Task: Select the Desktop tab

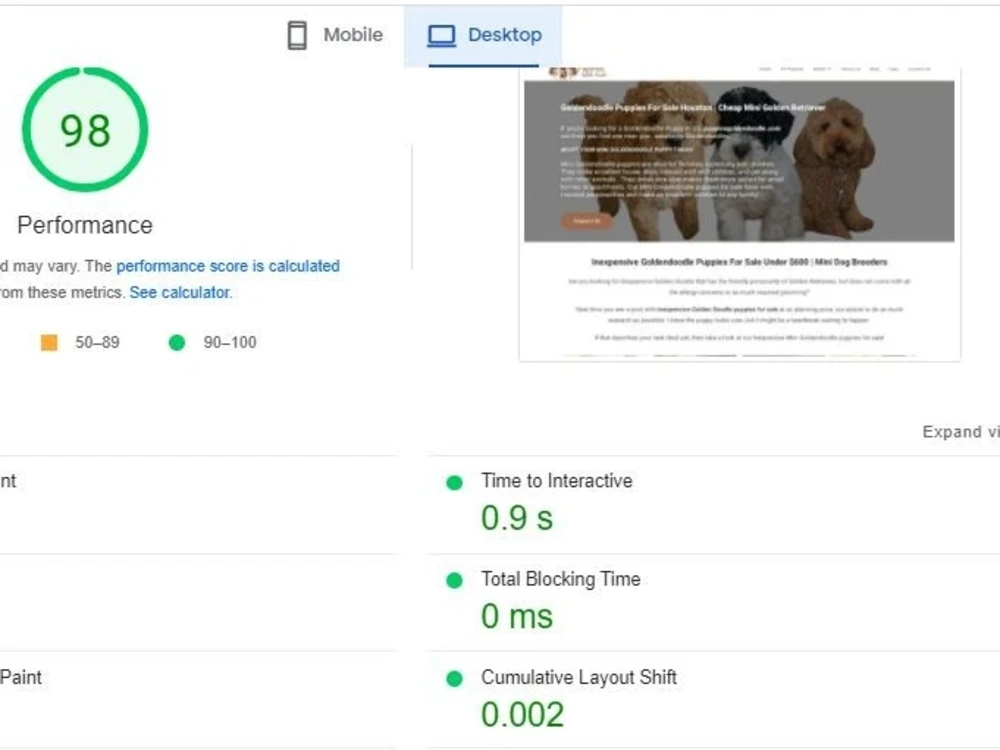Action: pyautogui.click(x=483, y=36)
